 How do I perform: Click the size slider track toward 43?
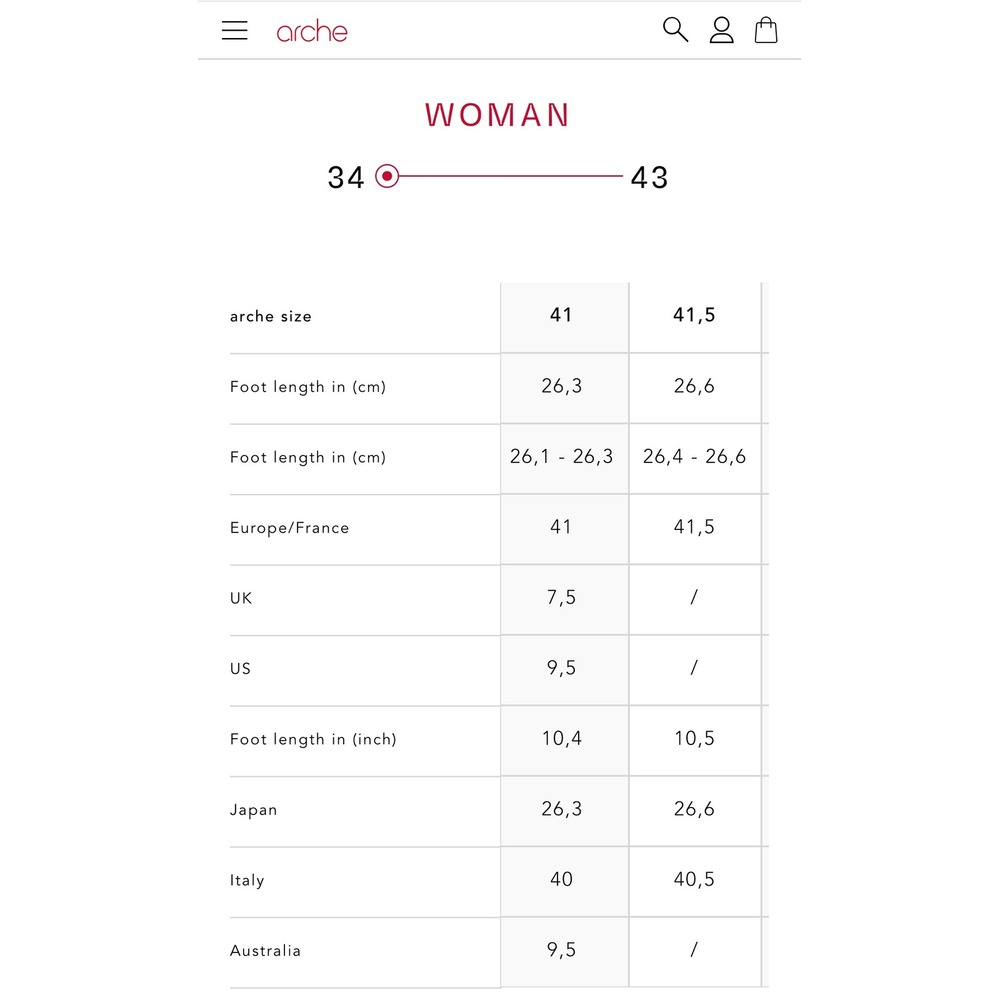click(510, 176)
